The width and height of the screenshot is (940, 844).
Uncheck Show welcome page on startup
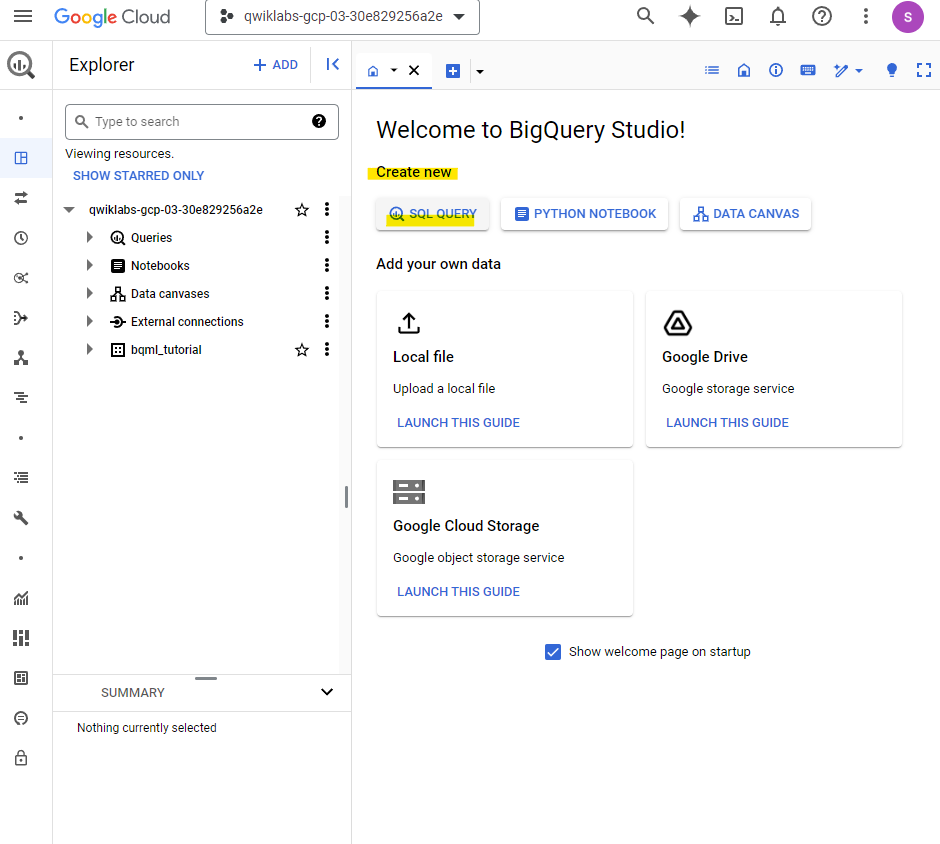553,652
